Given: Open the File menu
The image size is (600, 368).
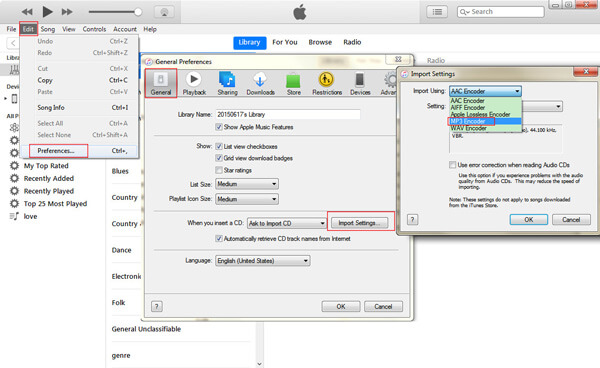Looking at the screenshot, I should [11, 29].
